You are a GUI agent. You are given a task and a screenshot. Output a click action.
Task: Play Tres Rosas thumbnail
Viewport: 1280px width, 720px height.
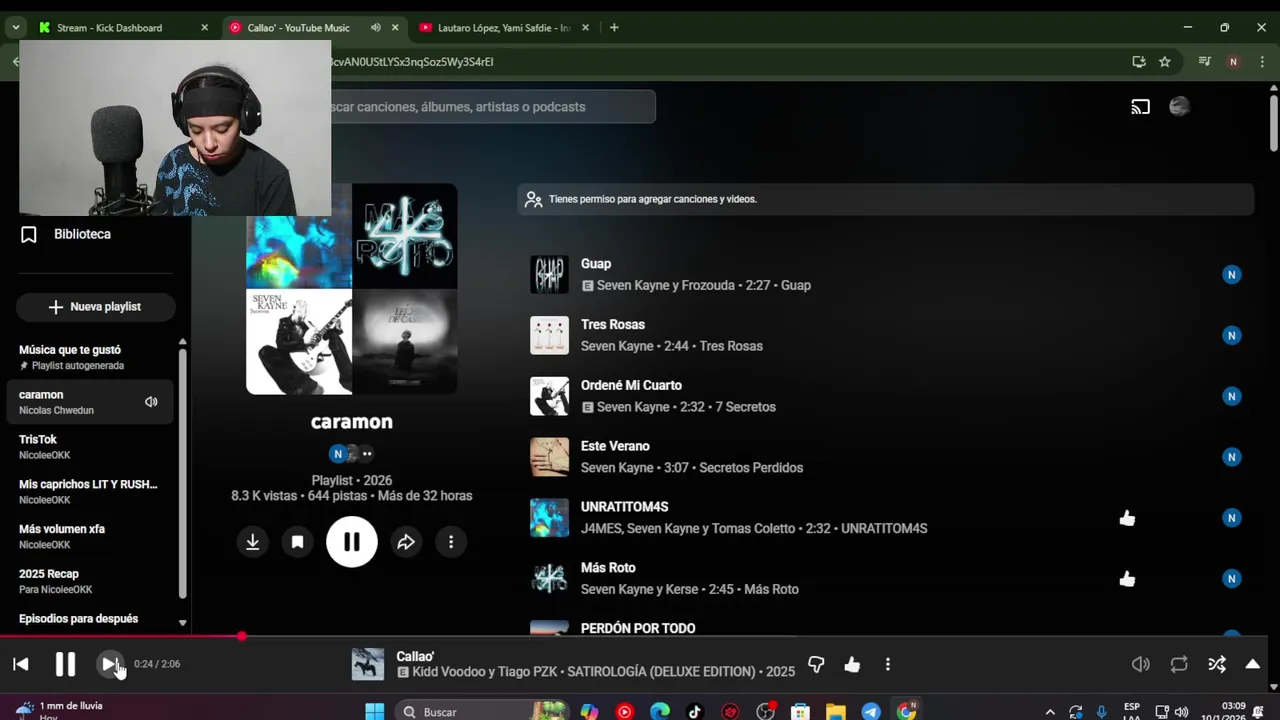point(549,336)
